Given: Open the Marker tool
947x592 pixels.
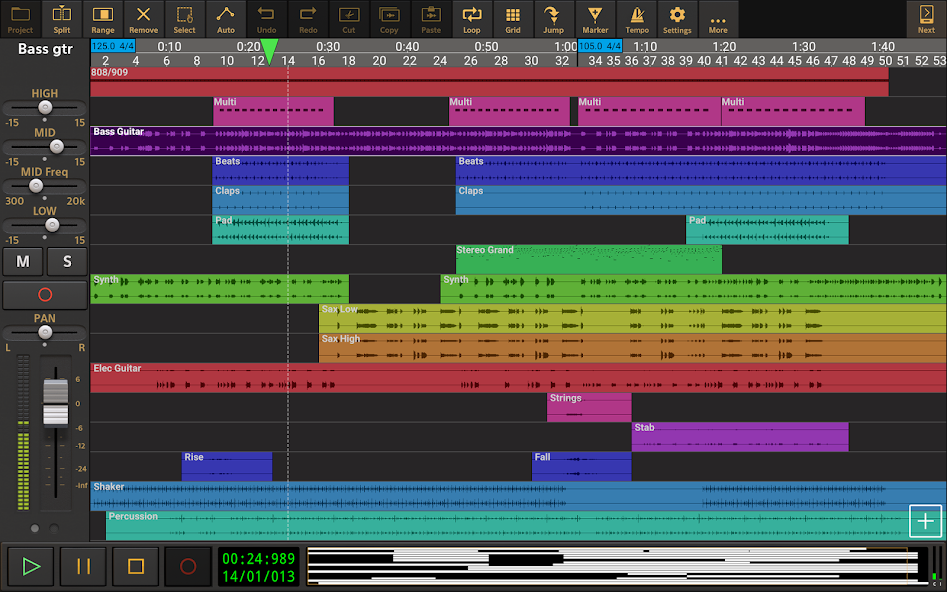Looking at the screenshot, I should click(x=595, y=18).
